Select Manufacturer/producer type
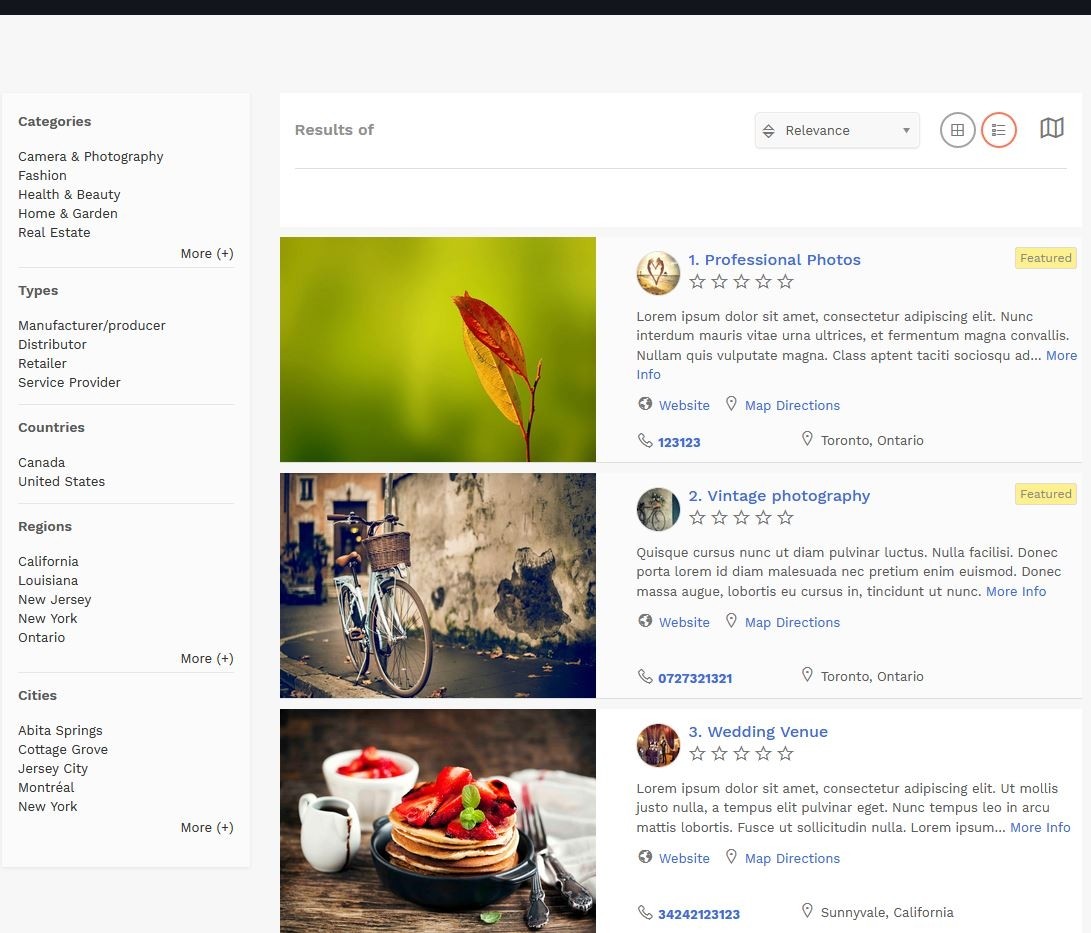 92,325
